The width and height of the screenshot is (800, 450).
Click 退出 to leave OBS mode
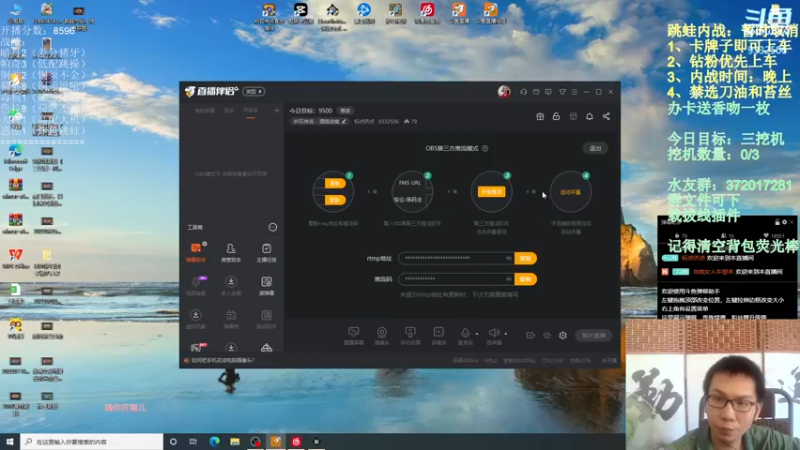tap(595, 148)
